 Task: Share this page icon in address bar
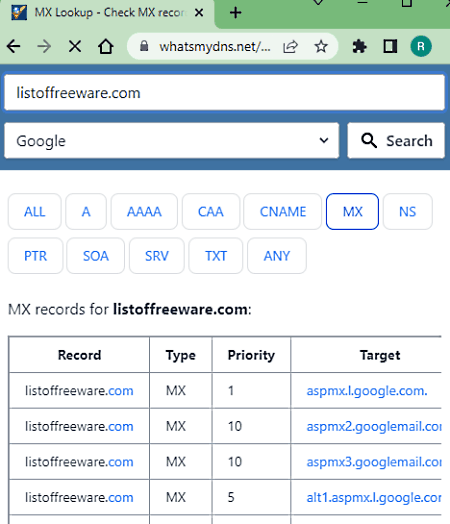[290, 46]
